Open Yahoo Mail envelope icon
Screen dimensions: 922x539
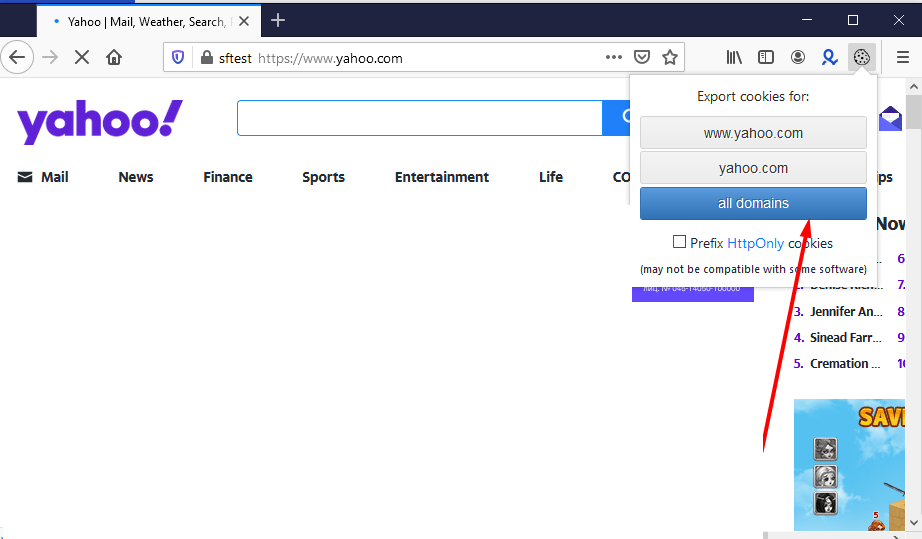coord(890,119)
